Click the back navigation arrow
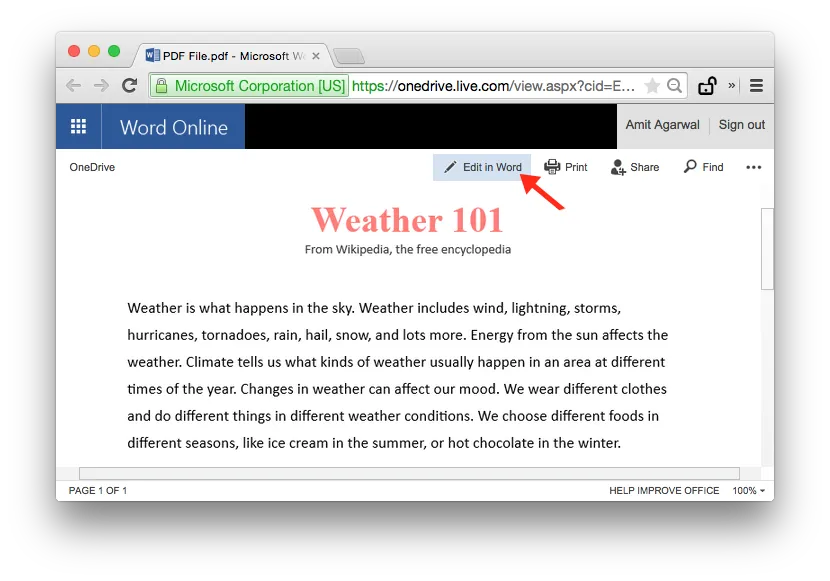The image size is (830, 581). (73, 85)
